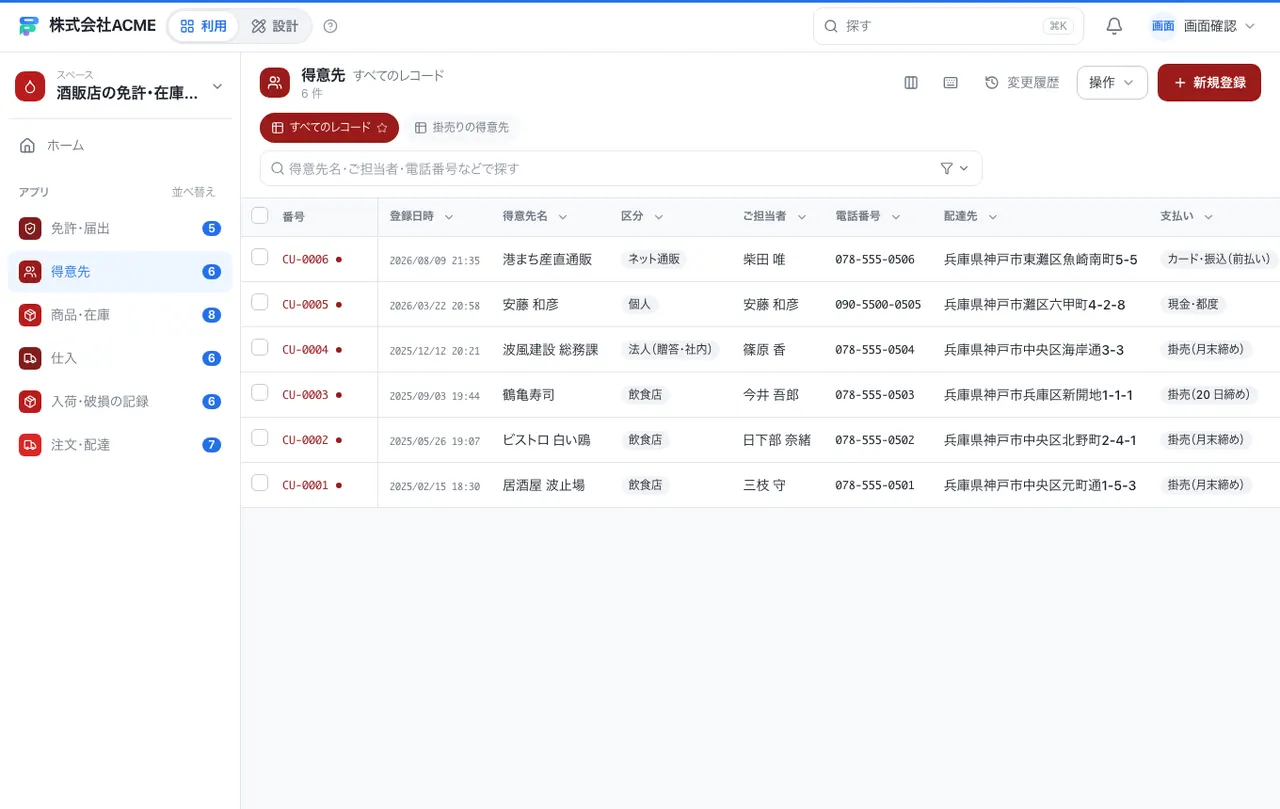The height and width of the screenshot is (809, 1280).
Task: Switch to 掛売りの得意先 view tab
Action: tap(462, 128)
